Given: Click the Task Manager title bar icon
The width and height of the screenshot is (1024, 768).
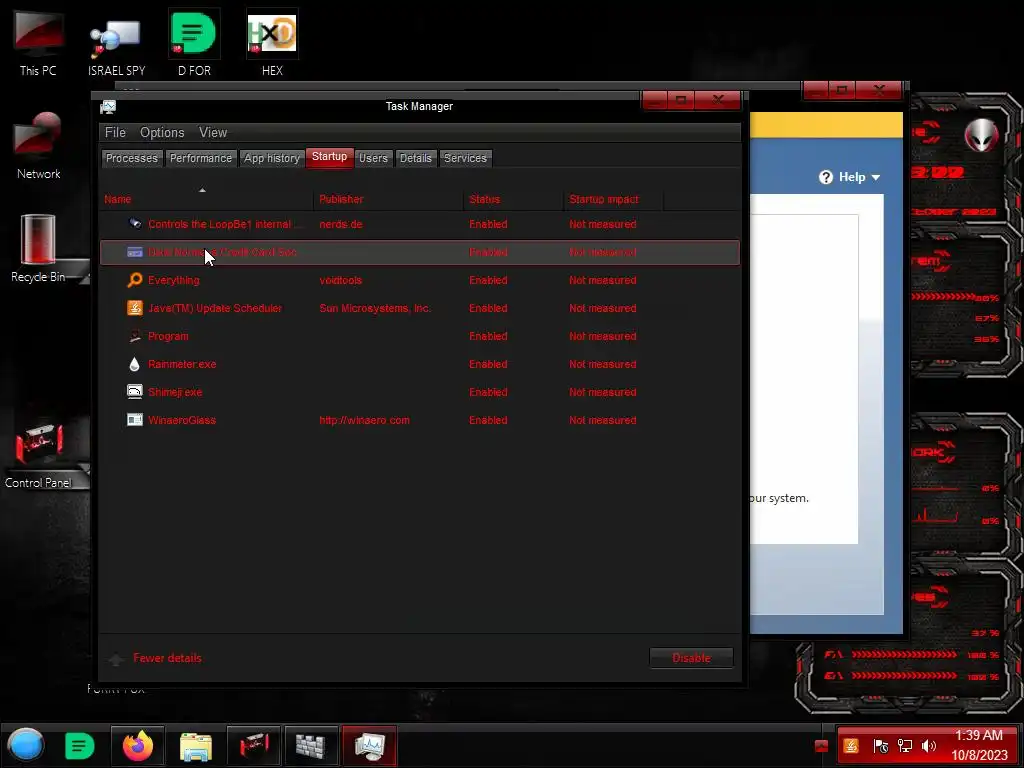Looking at the screenshot, I should point(108,107).
